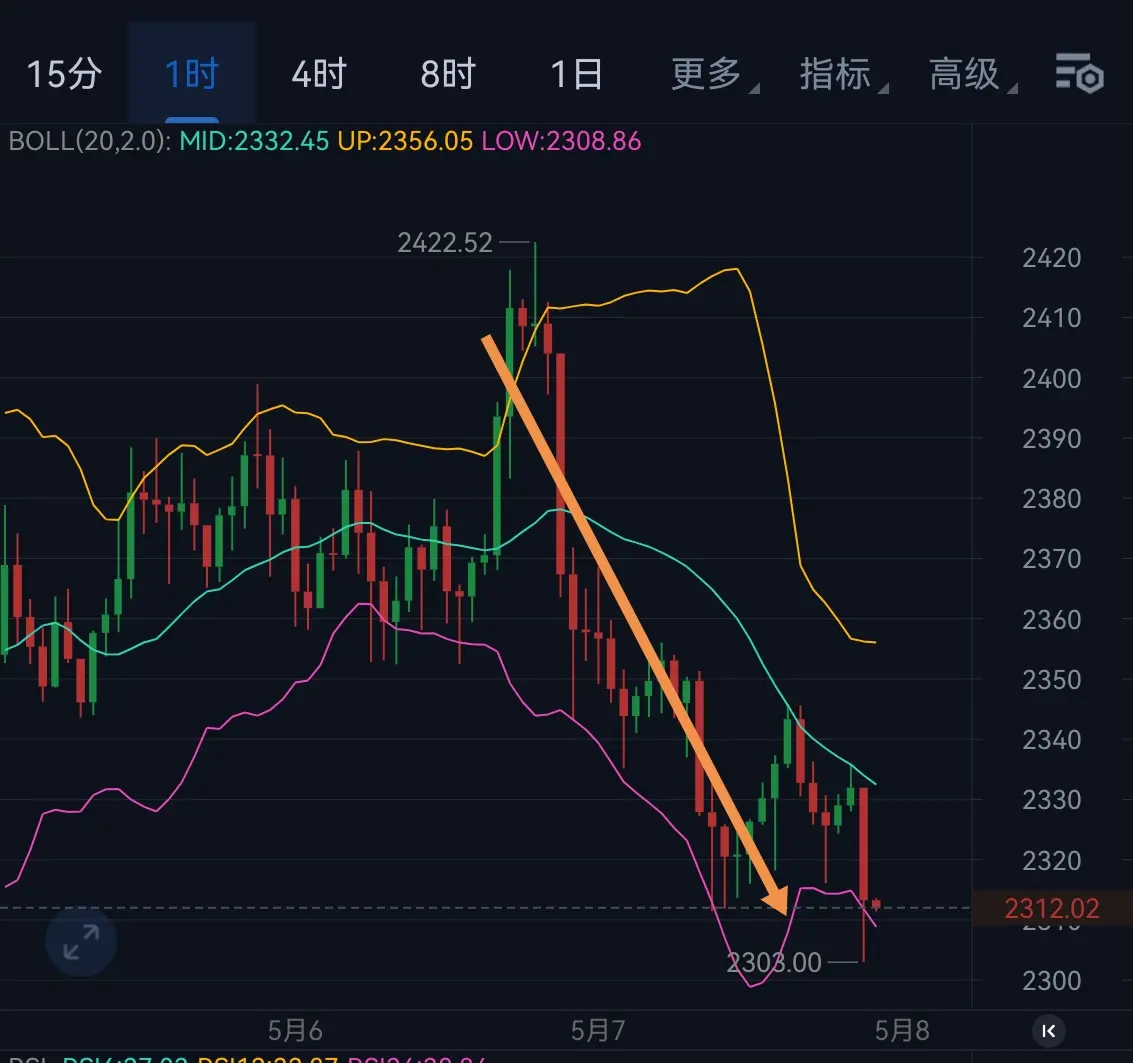Click the 2330 price axis label
The image size is (1133, 1063).
[x=1052, y=799]
